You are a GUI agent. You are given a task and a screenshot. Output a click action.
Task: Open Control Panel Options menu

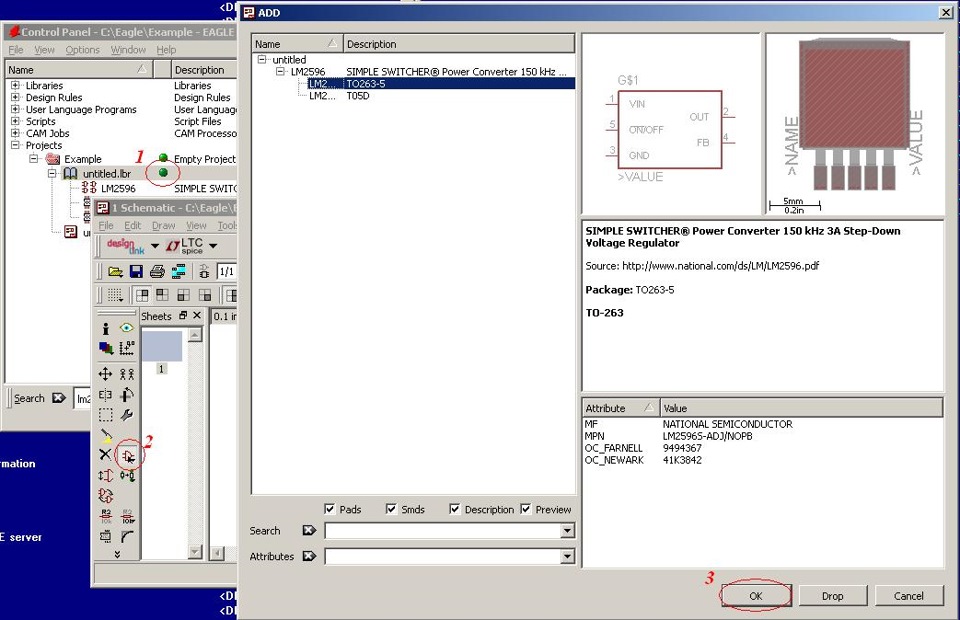pyautogui.click(x=82, y=50)
